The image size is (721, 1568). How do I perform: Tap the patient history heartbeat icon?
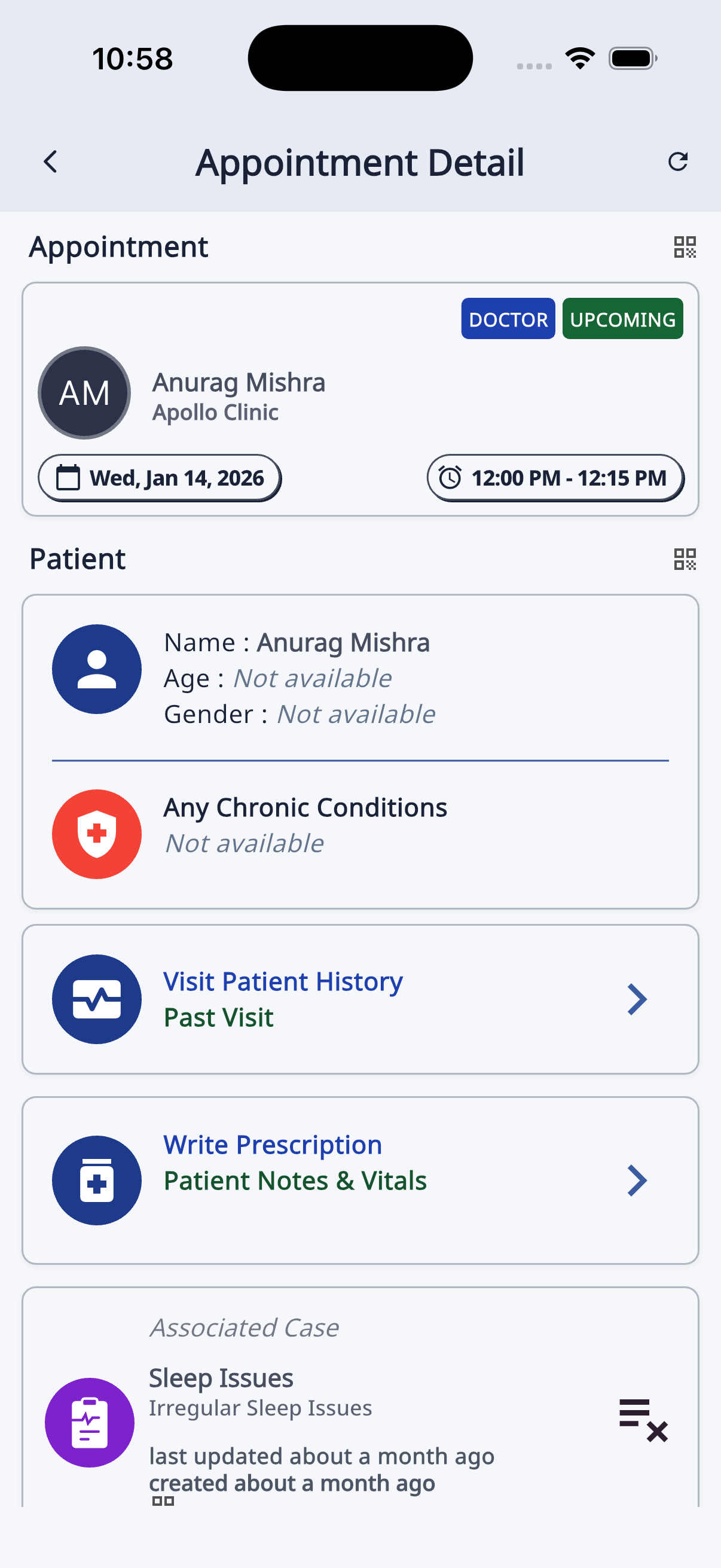(97, 999)
